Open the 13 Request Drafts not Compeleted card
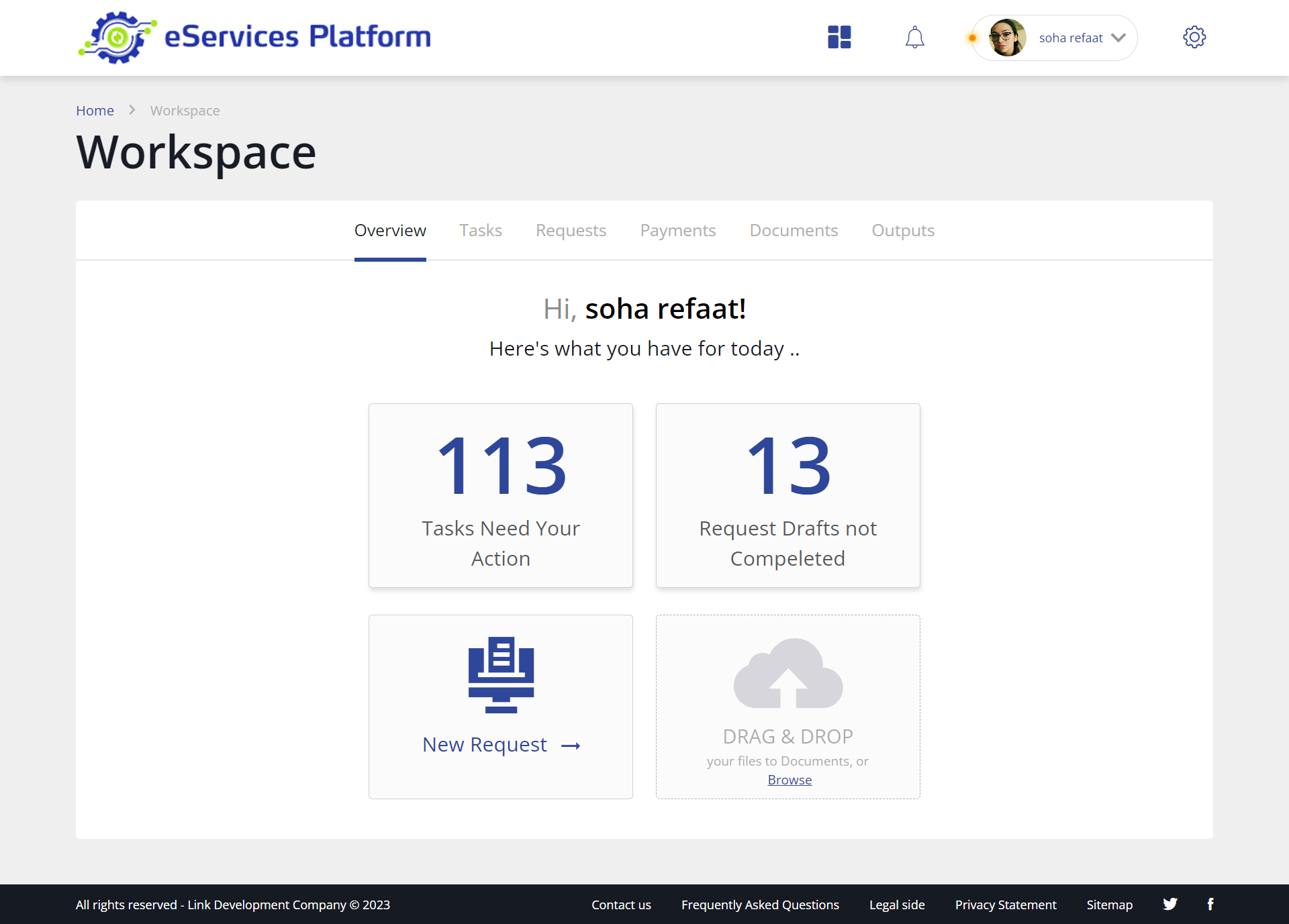This screenshot has width=1289, height=924. tap(787, 495)
